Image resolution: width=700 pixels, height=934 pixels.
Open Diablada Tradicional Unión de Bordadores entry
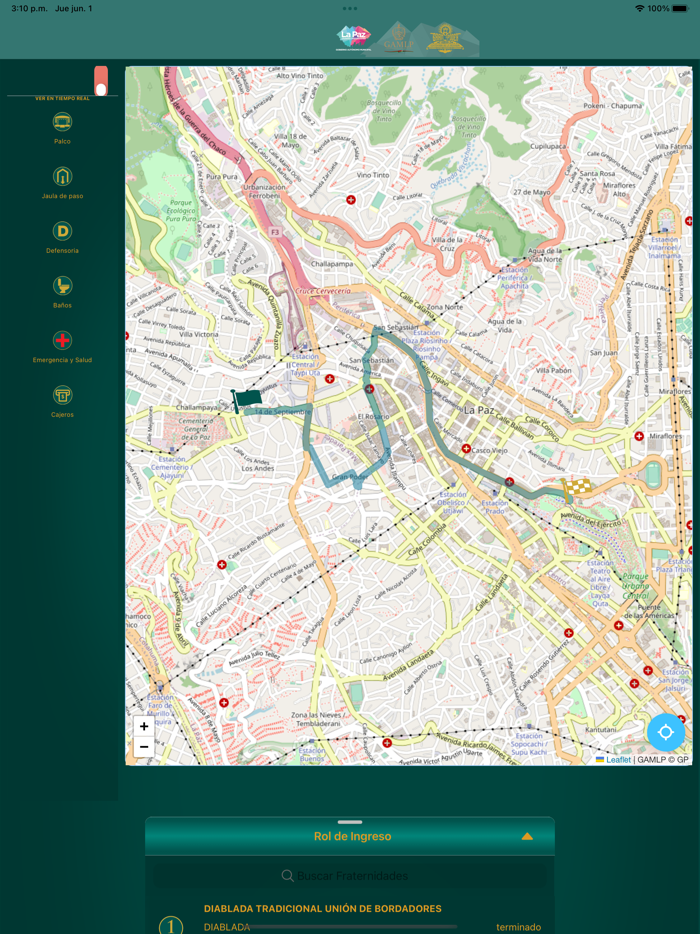click(x=322, y=909)
